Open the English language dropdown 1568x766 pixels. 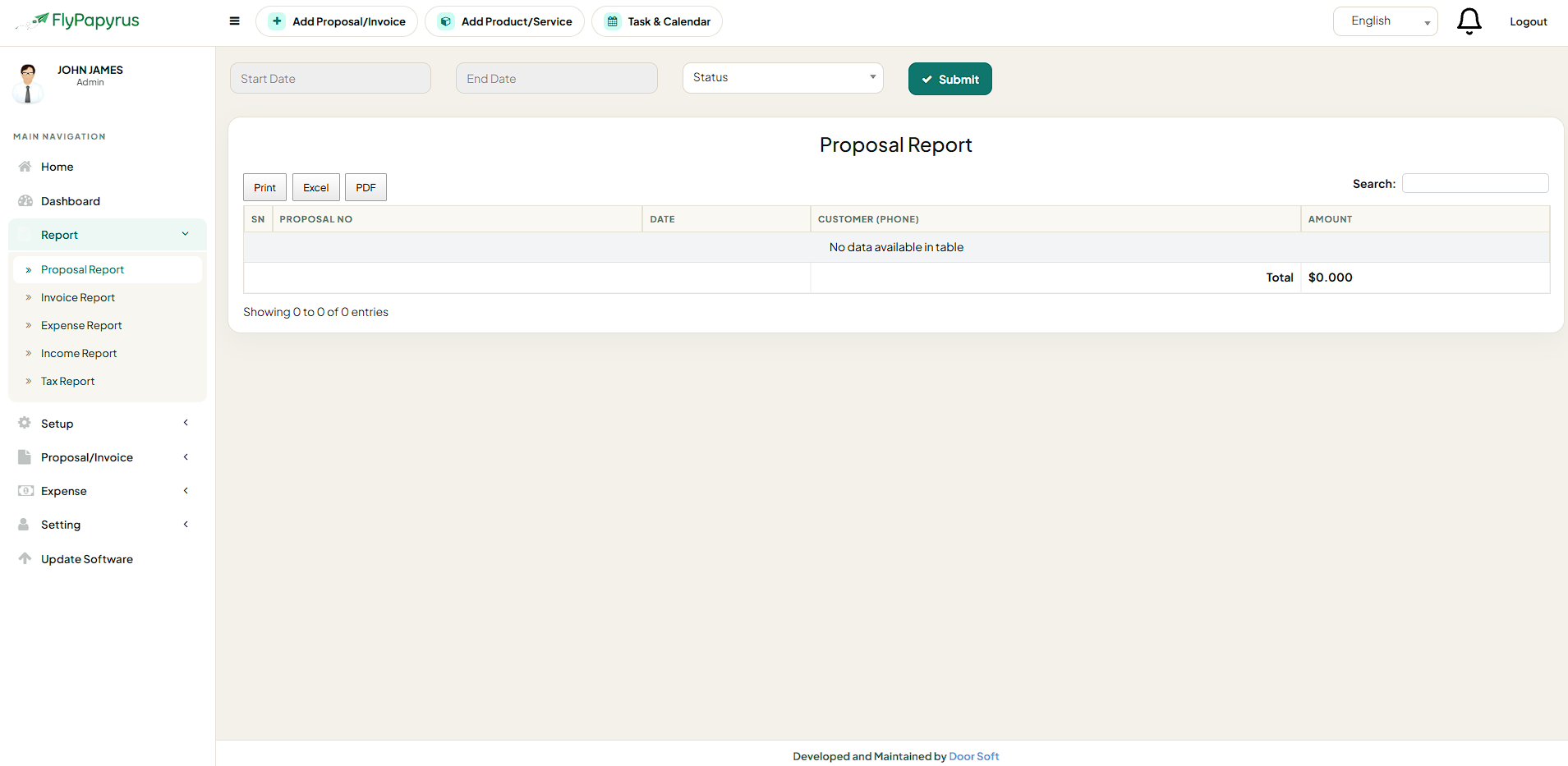pos(1385,21)
